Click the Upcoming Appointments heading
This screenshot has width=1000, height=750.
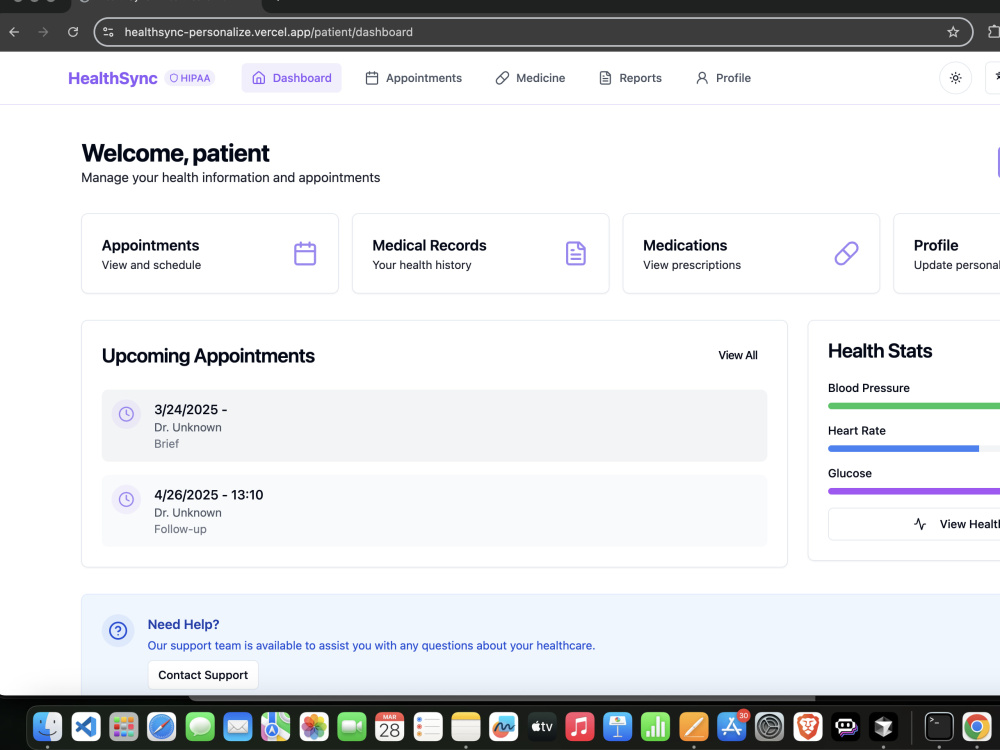(208, 356)
